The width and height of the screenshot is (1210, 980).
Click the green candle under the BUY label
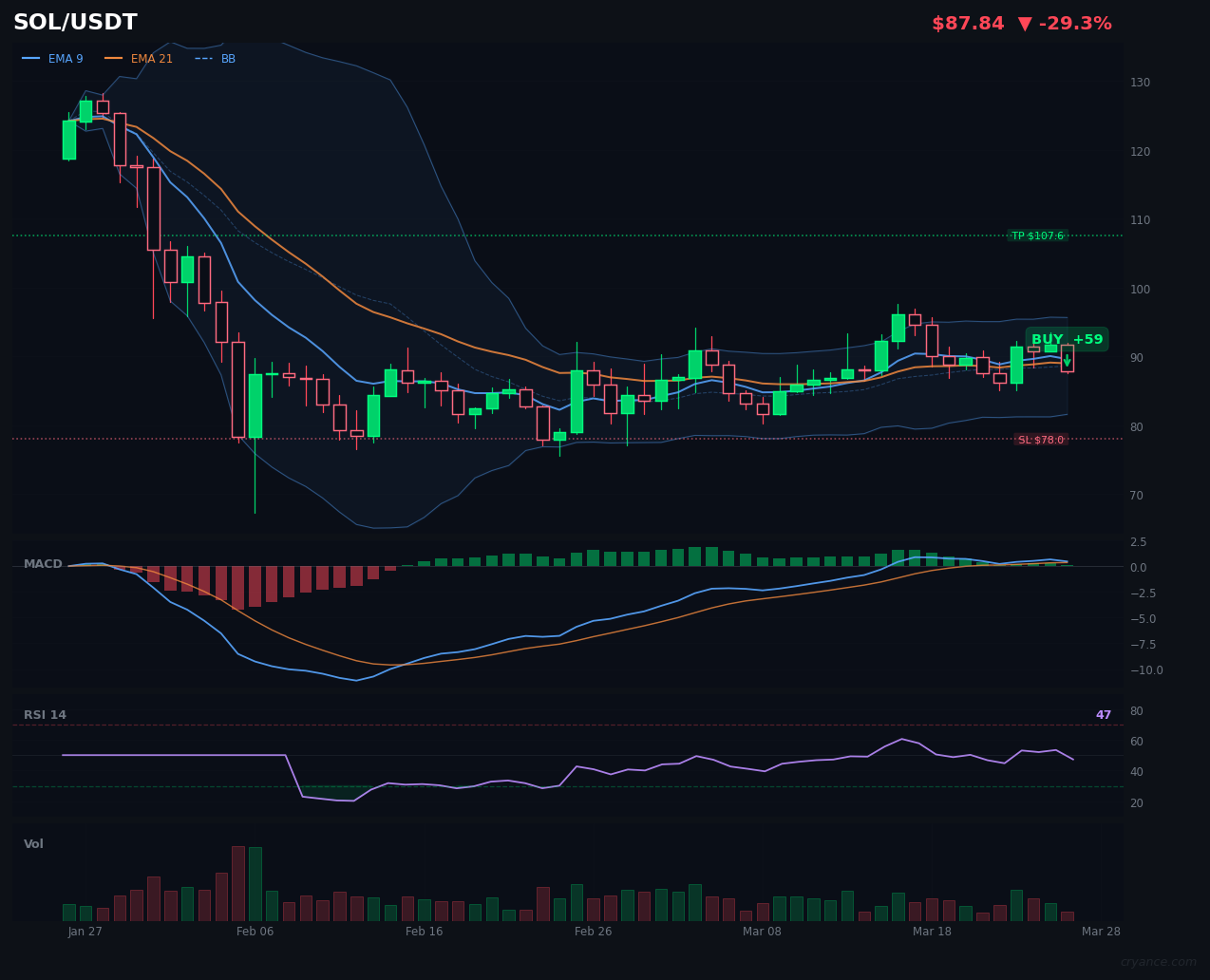click(x=1049, y=349)
